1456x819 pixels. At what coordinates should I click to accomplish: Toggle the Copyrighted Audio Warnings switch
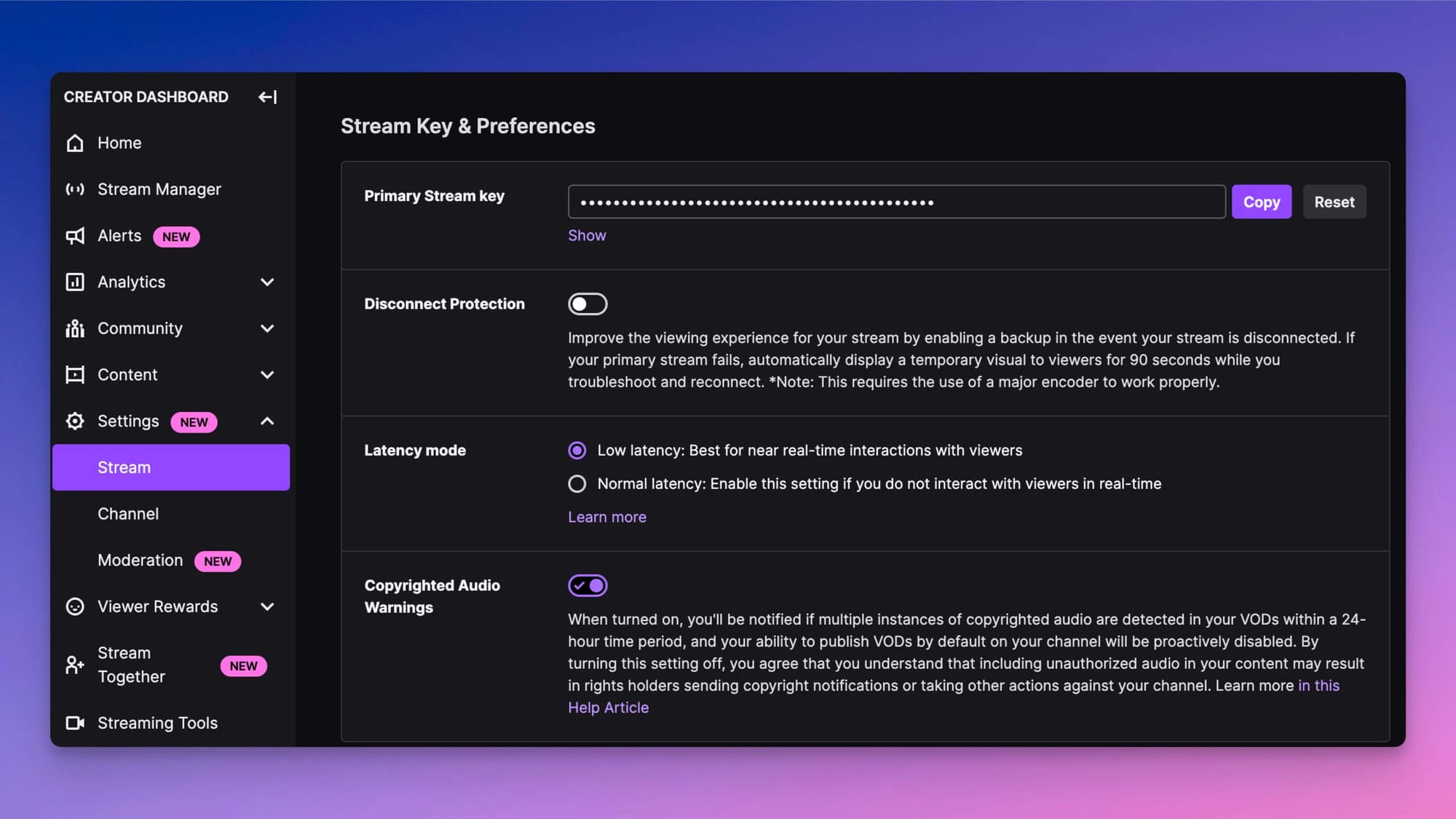[x=587, y=585]
